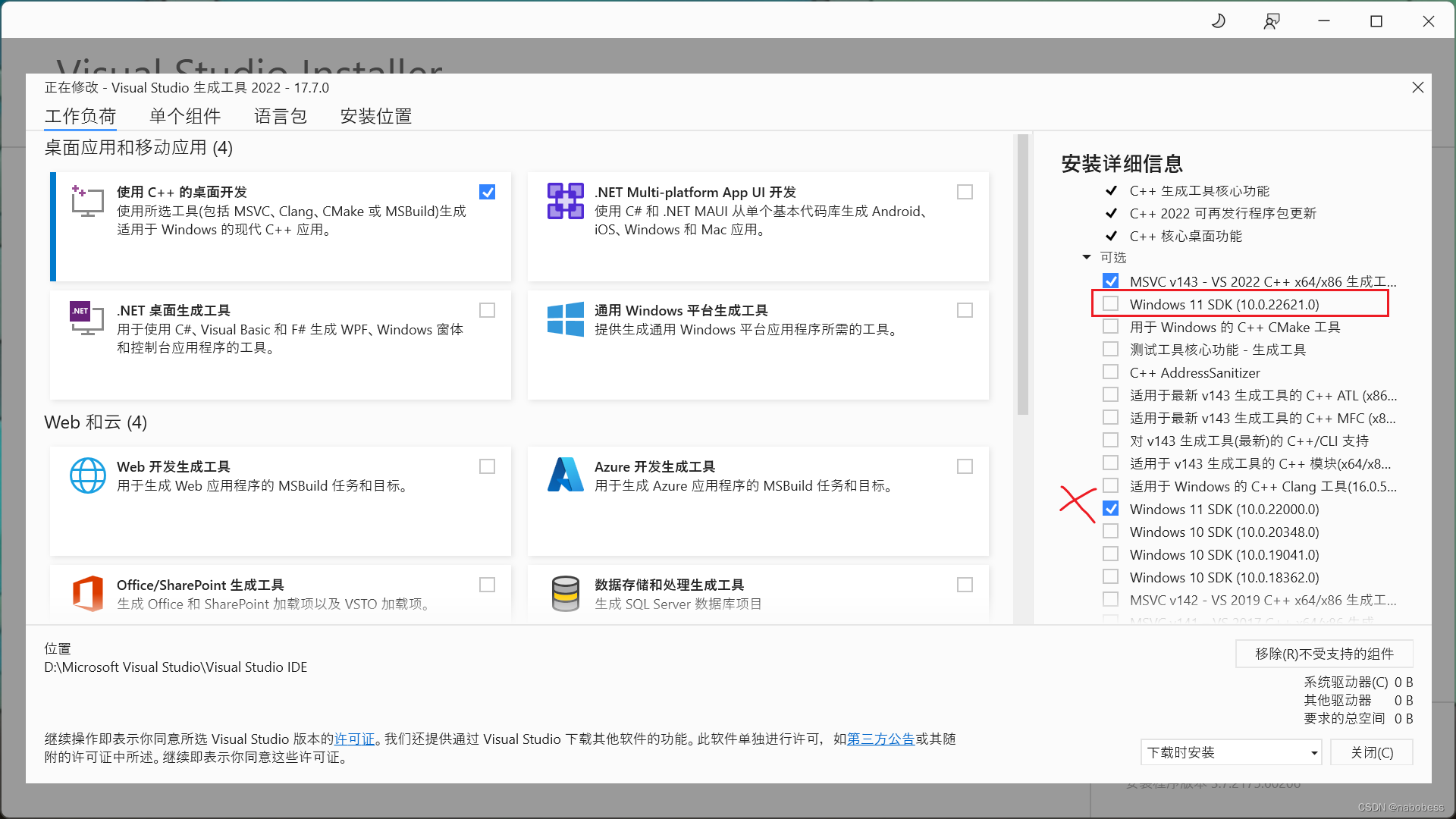Toggle the dark theme moon icon
This screenshot has height=819, width=1456.
1219,21
